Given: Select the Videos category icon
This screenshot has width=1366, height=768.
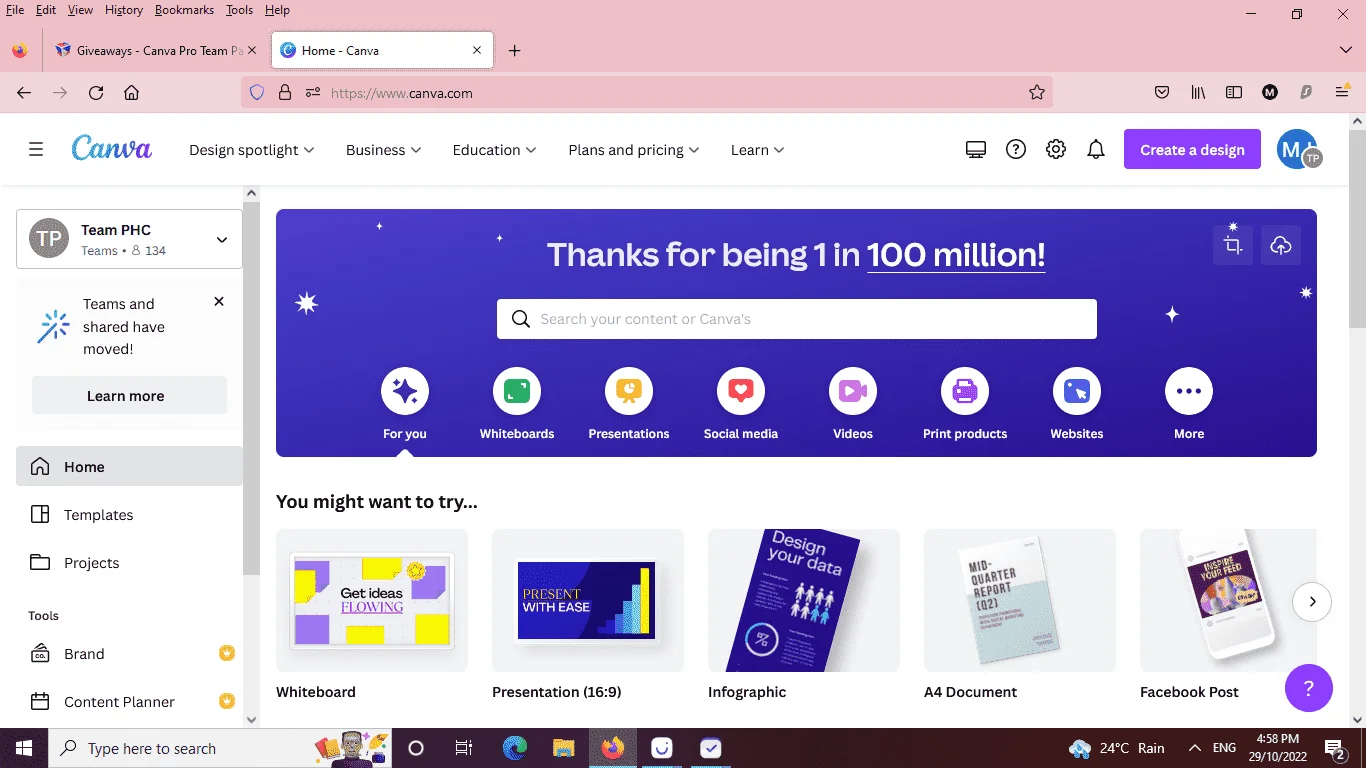Looking at the screenshot, I should [853, 391].
